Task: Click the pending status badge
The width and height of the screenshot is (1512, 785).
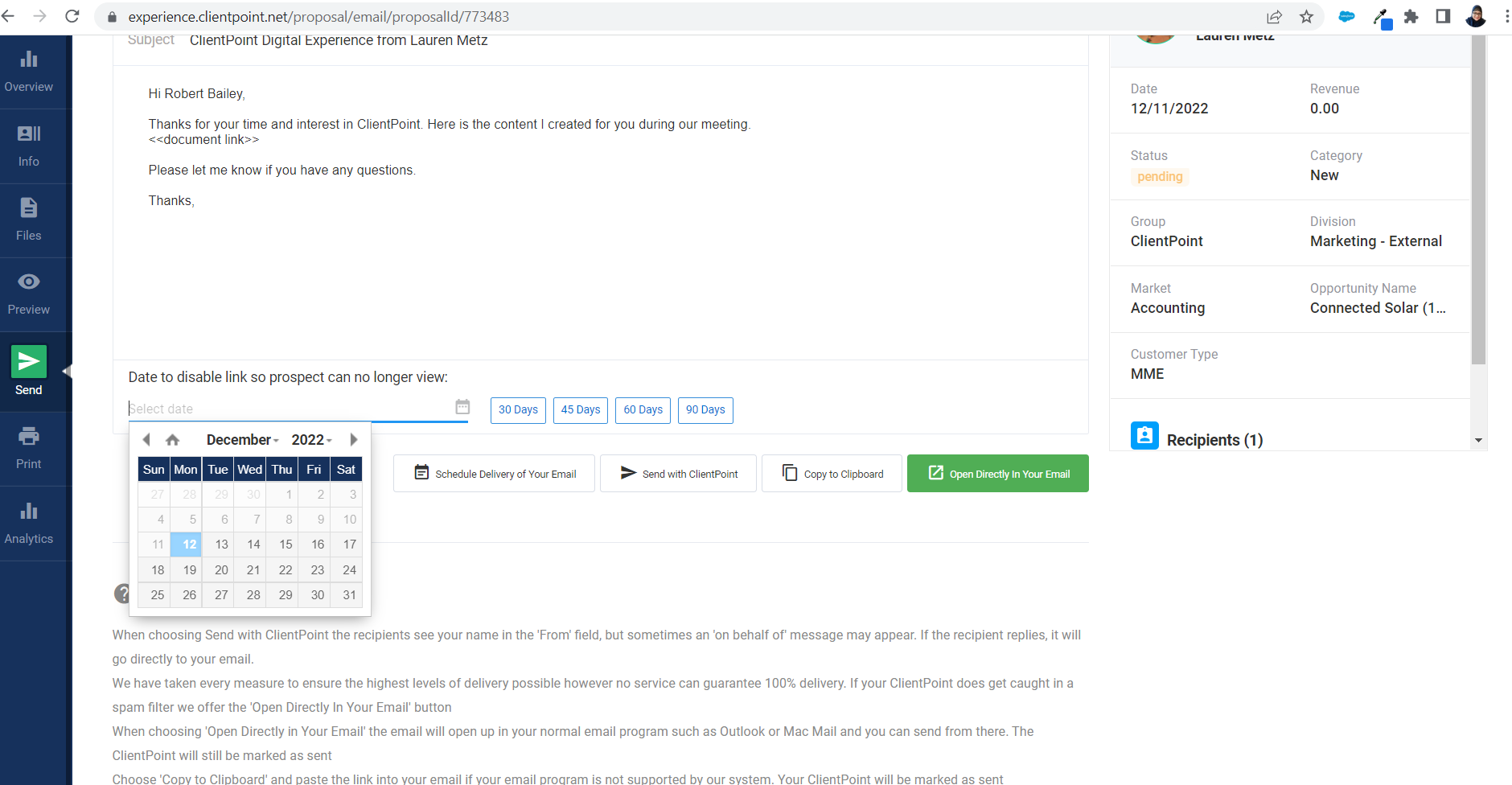Action: tap(1160, 177)
